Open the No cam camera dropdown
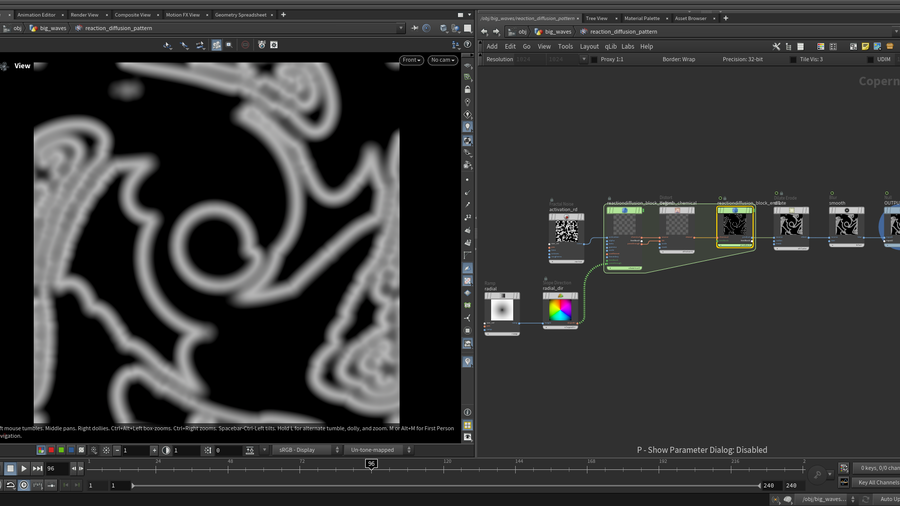Image resolution: width=900 pixels, height=506 pixels. click(x=442, y=60)
